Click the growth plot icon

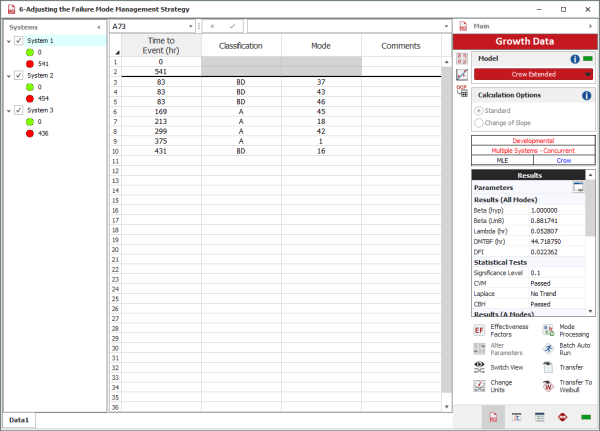[x=462, y=74]
